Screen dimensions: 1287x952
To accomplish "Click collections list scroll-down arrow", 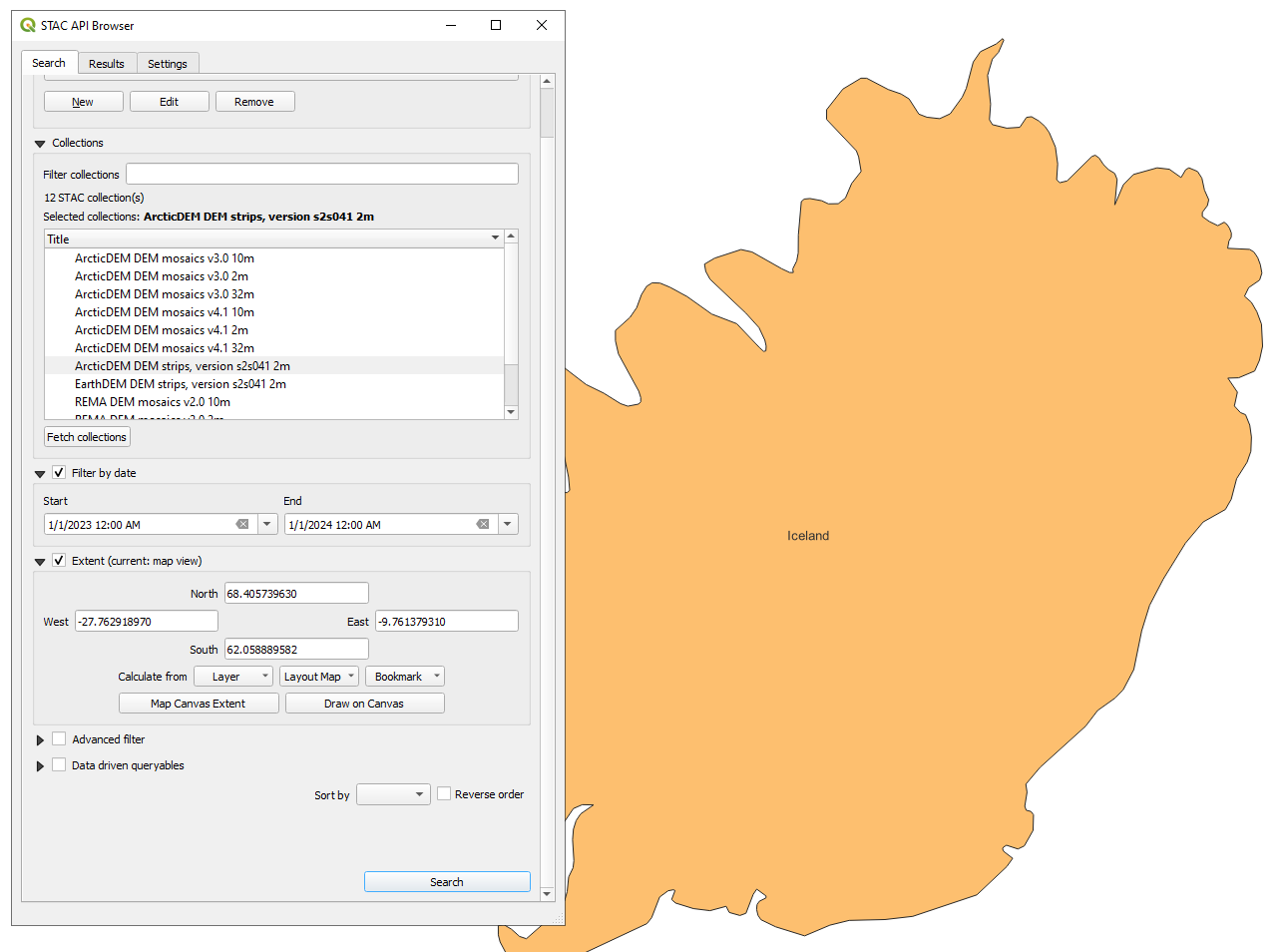I will coord(512,411).
